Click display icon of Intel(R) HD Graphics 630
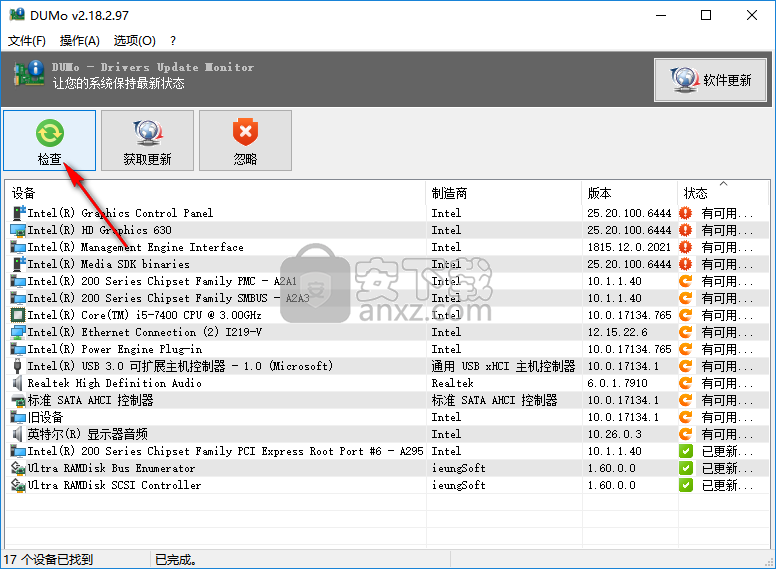Screen dimensions: 776x569 pos(18,231)
